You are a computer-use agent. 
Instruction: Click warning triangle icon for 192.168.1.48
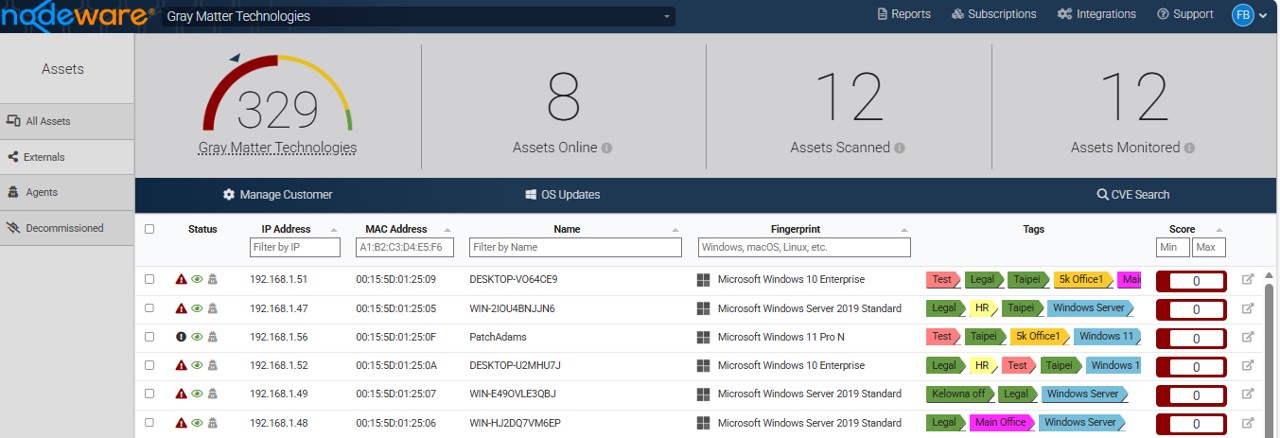[x=181, y=423]
